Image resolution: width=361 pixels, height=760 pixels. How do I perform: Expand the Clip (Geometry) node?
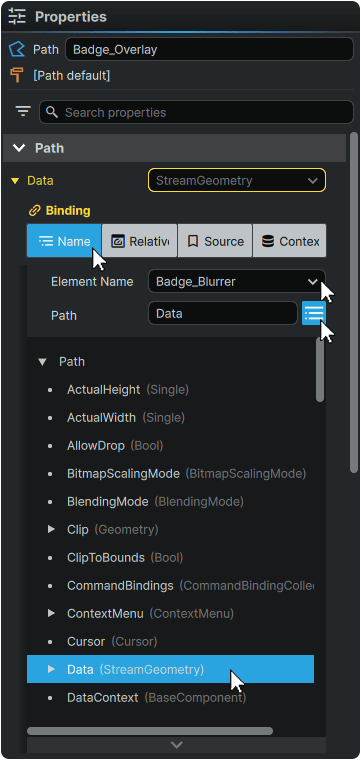(51, 529)
